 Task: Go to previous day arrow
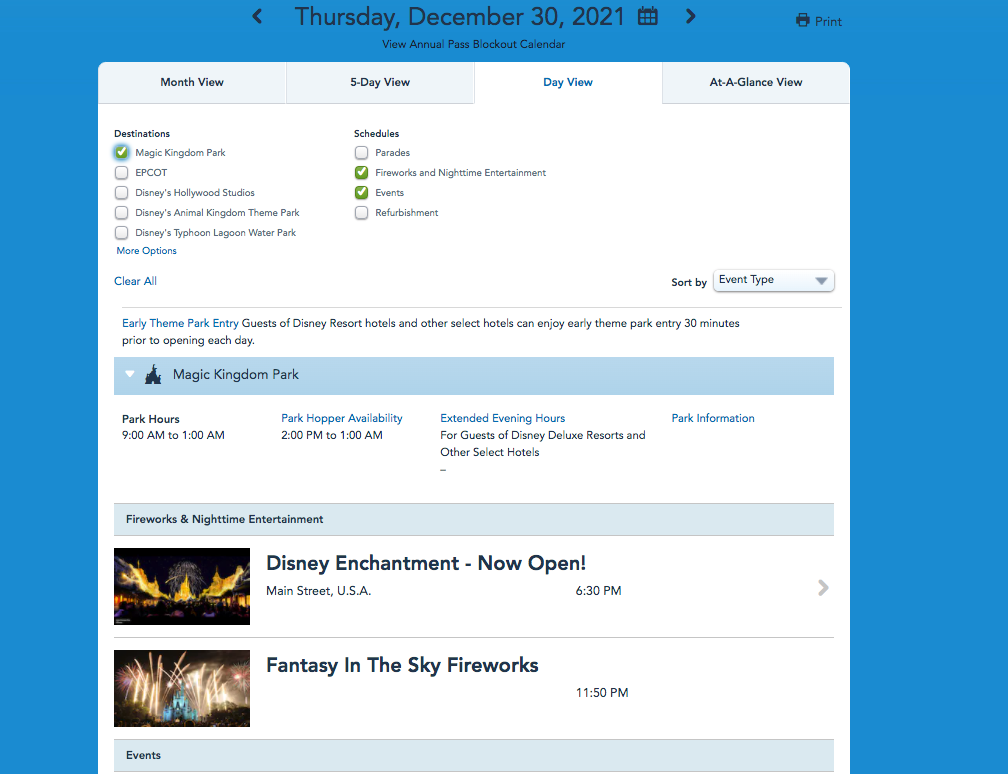[257, 16]
